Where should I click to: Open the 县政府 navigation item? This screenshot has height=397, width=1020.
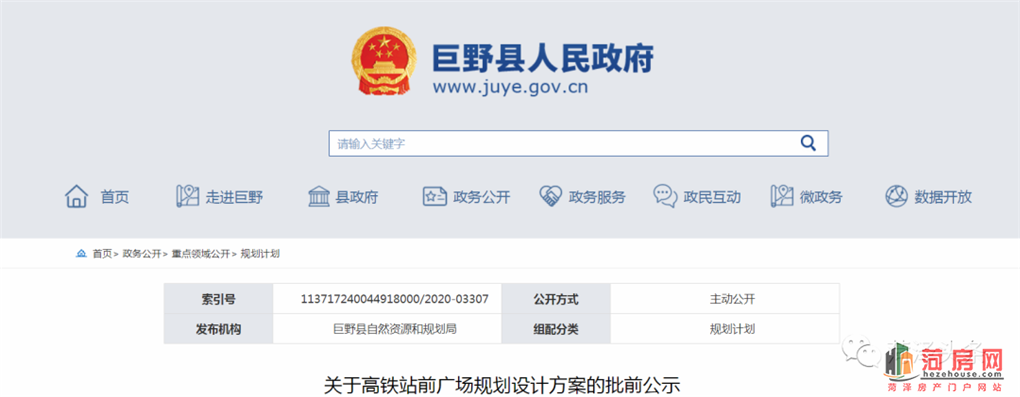(x=356, y=197)
